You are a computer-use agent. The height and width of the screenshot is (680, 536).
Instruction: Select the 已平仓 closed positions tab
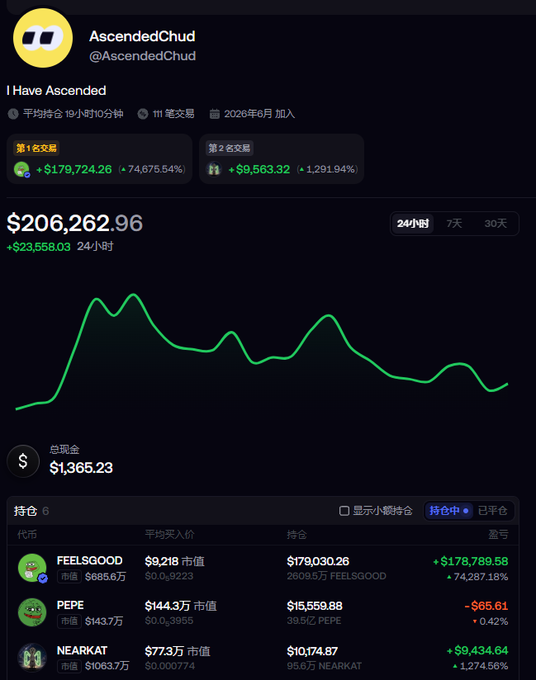pyautogui.click(x=492, y=511)
